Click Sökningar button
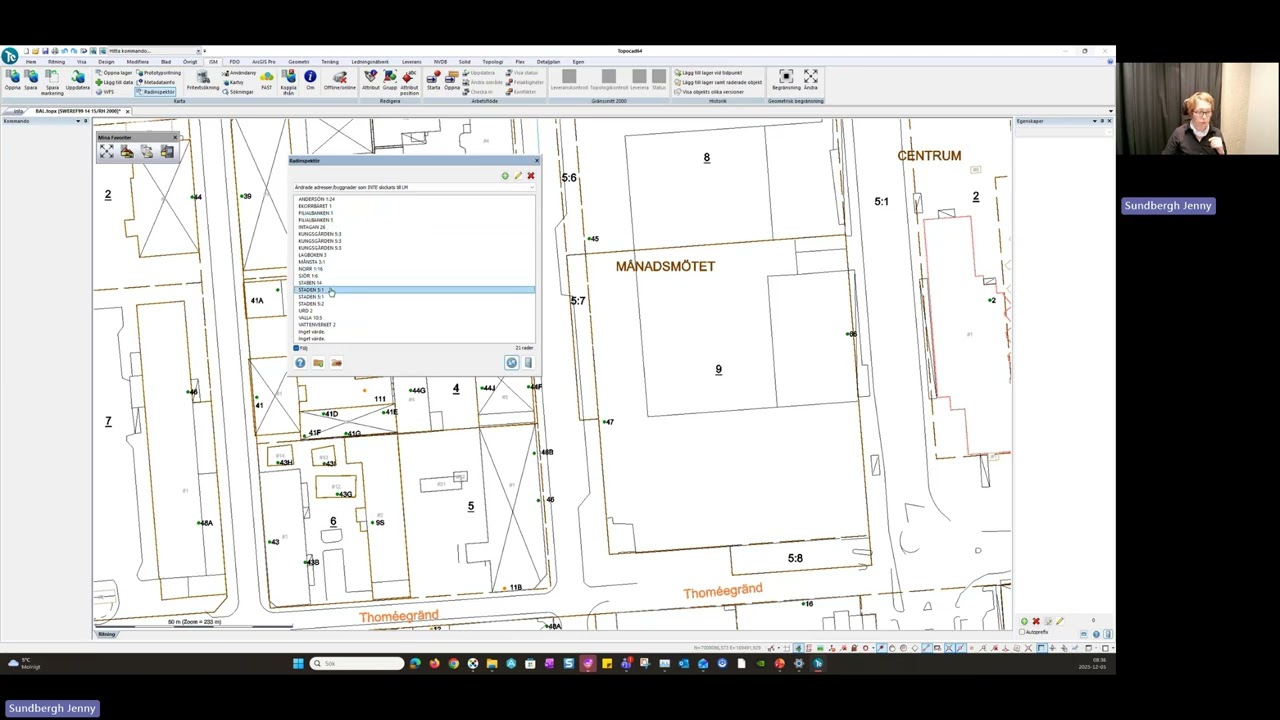1280x720 pixels. pyautogui.click(x=239, y=92)
